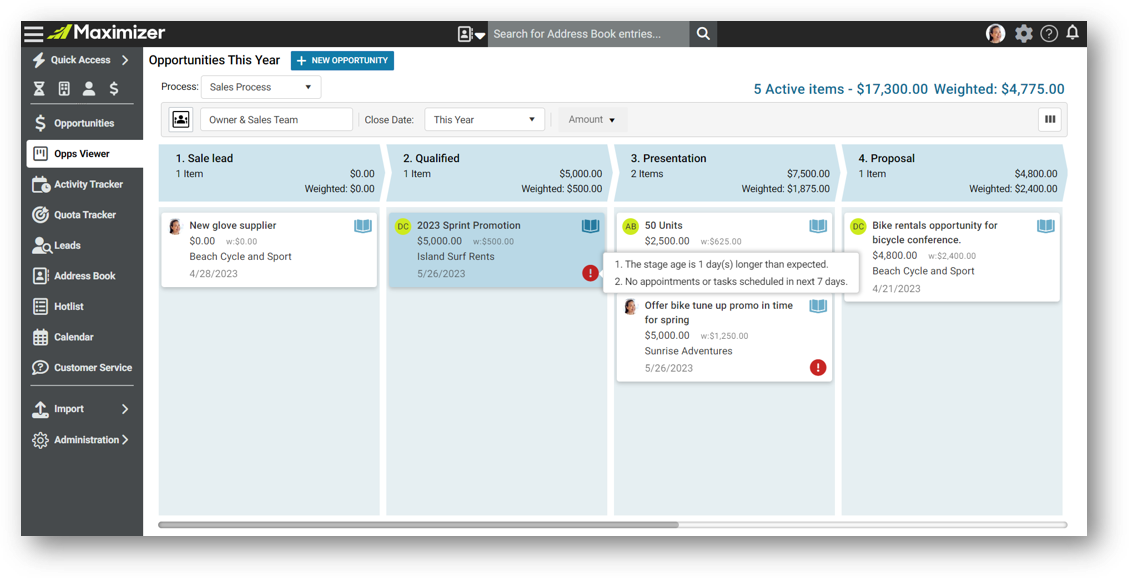Open book icon on bike tune up promo card
The image size is (1129, 578).
coord(818,306)
